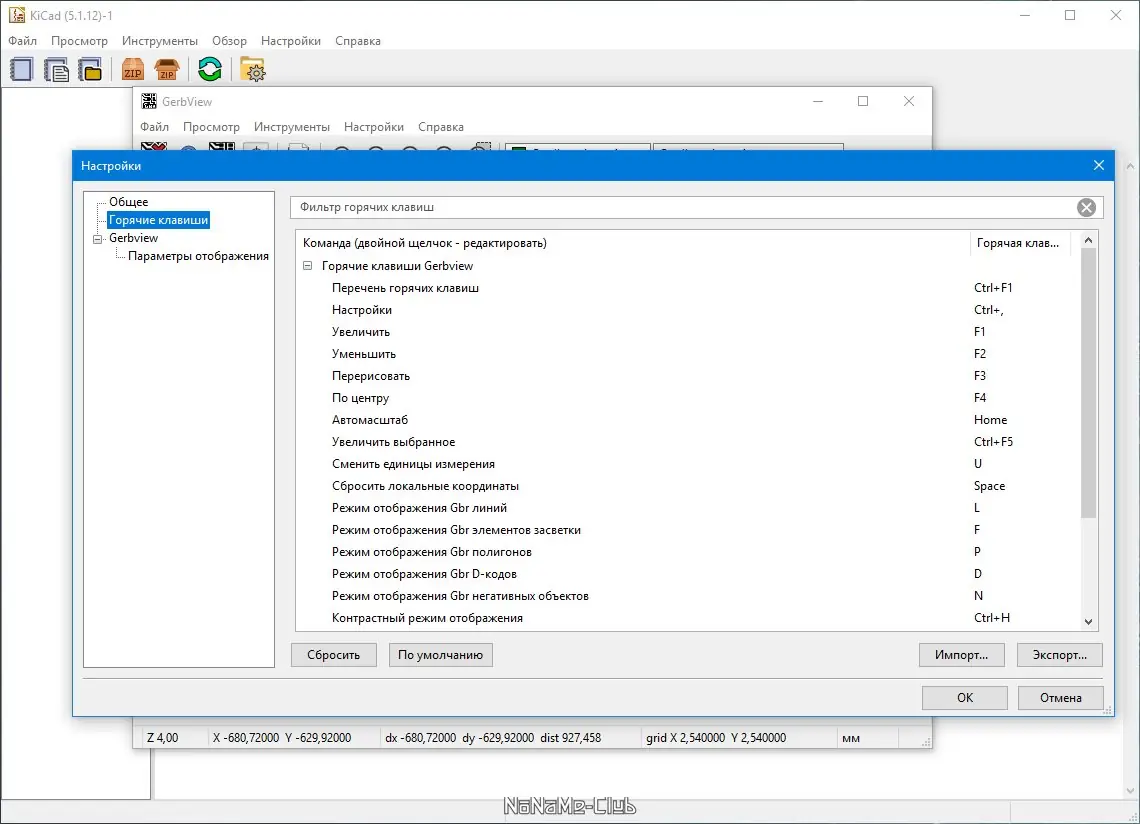Select Режим отображения Gbr элементов засветки row
The image size is (1140, 824).
pyautogui.click(x=689, y=530)
